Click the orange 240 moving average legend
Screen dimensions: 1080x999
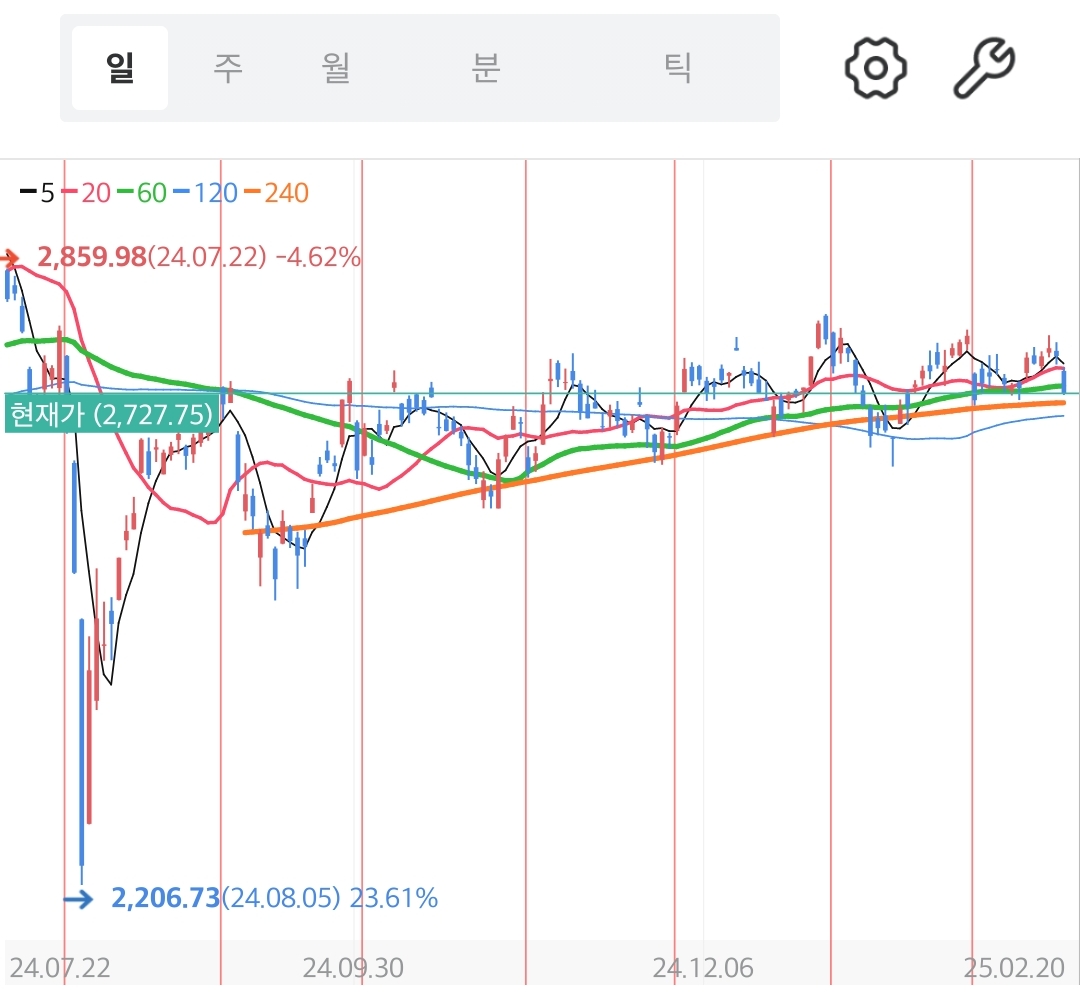tap(277, 193)
